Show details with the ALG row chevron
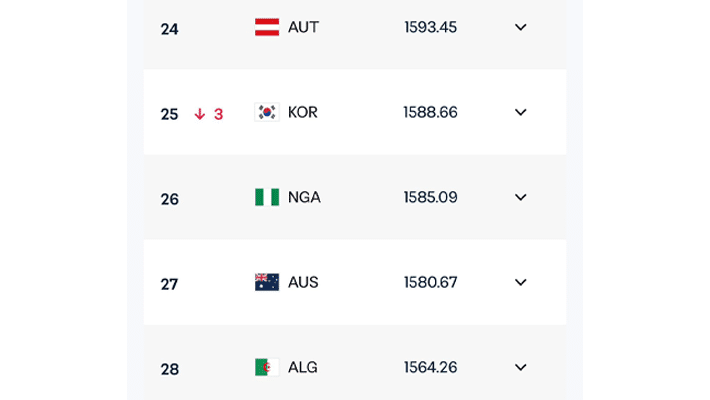Image resolution: width=710 pixels, height=400 pixels. coord(520,367)
